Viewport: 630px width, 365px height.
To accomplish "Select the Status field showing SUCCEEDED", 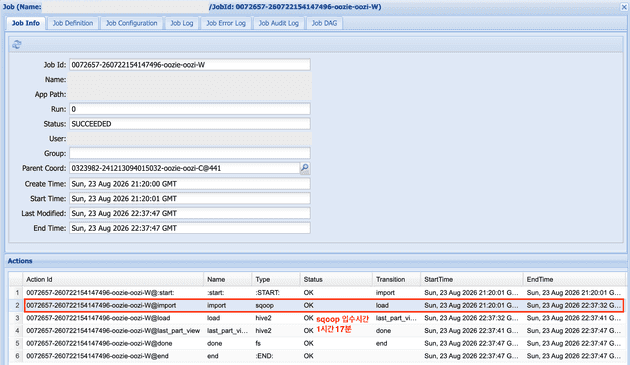I will [x=190, y=124].
